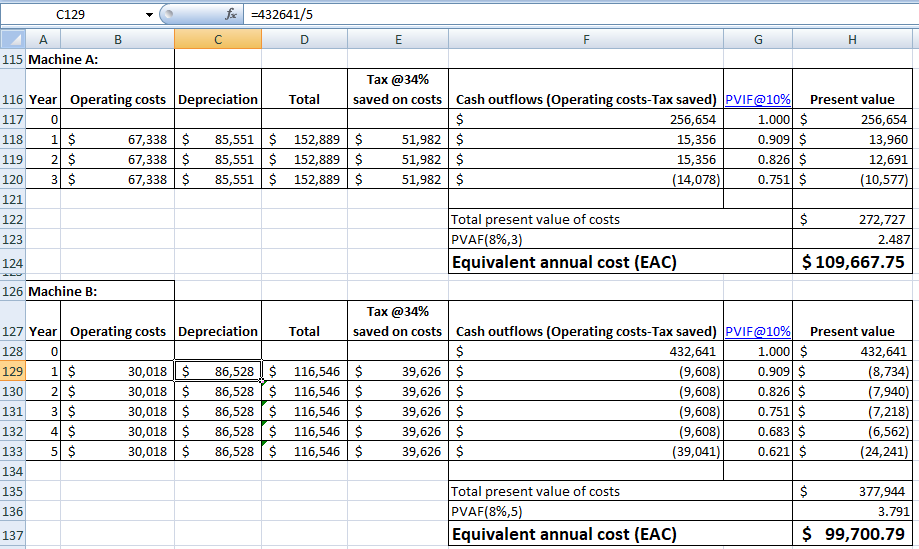
Task: Click Machine B EAC value $99,700.79
Action: (x=853, y=534)
